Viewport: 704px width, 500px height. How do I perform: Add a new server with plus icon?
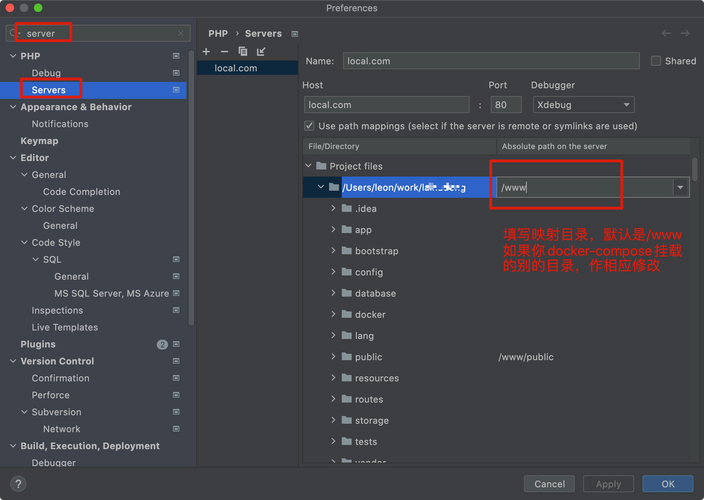[x=206, y=52]
